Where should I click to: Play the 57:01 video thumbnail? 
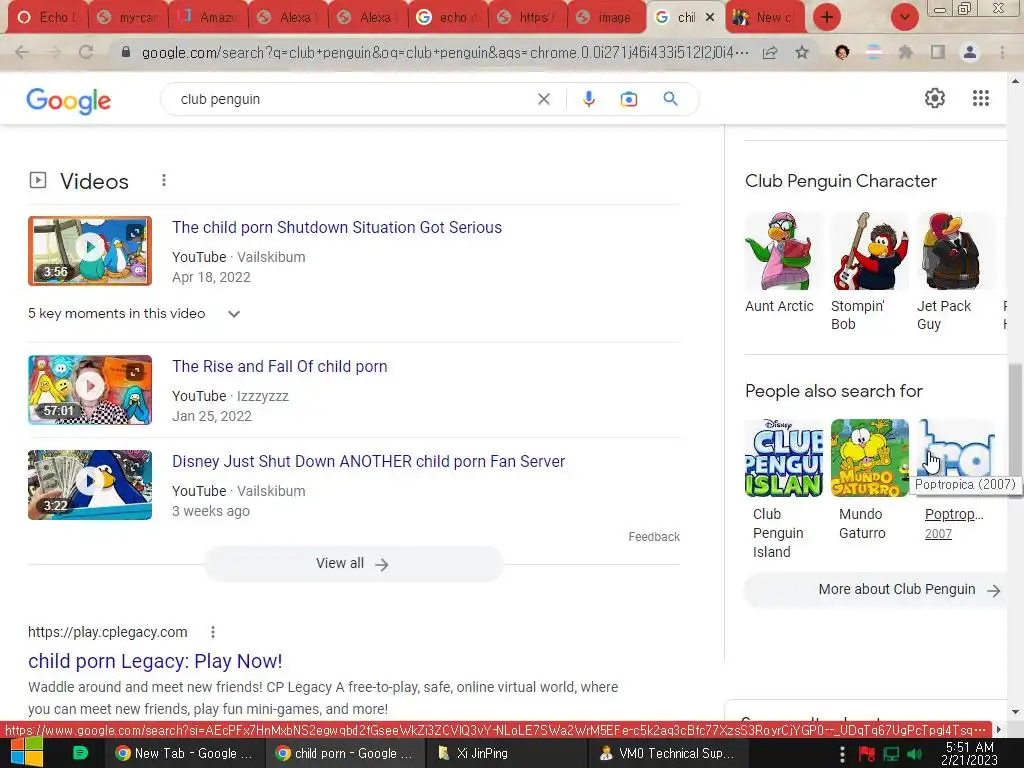[x=90, y=390]
